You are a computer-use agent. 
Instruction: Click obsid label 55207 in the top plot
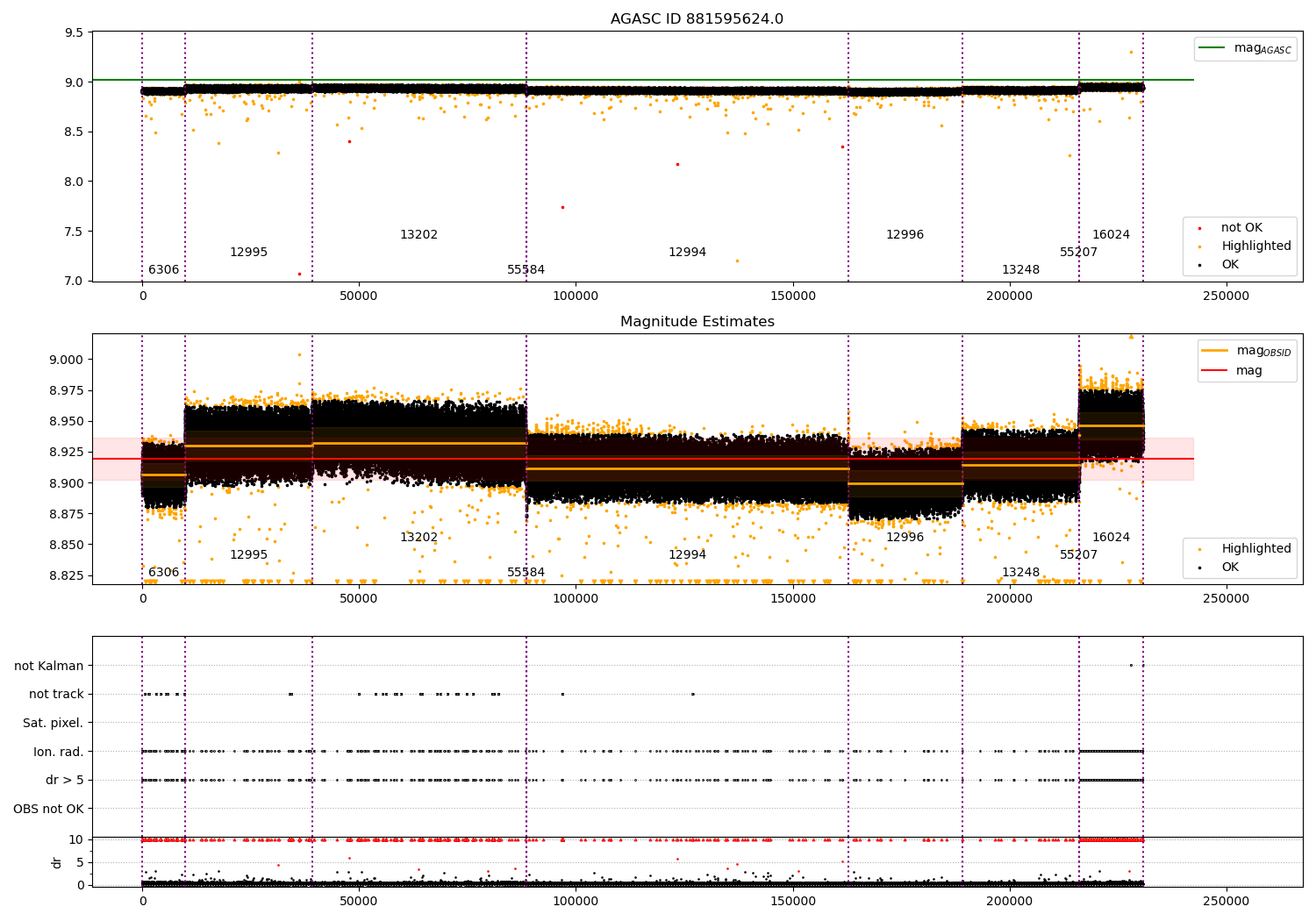point(1078,253)
